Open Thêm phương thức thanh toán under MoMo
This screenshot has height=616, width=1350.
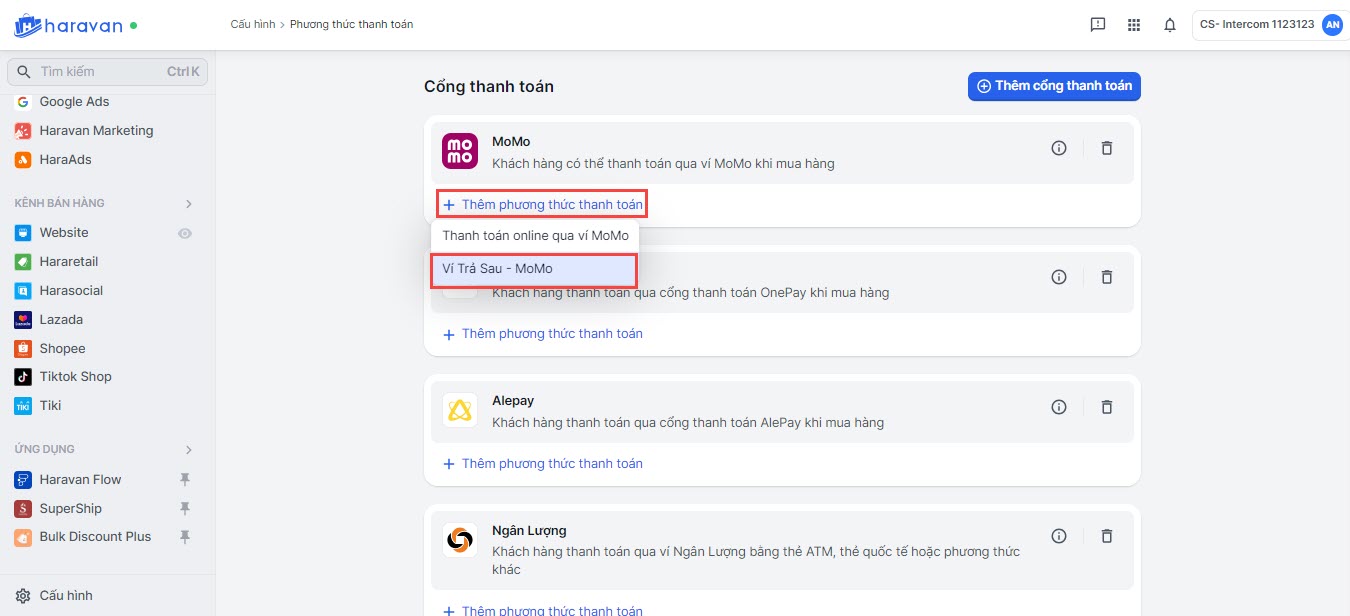point(543,204)
